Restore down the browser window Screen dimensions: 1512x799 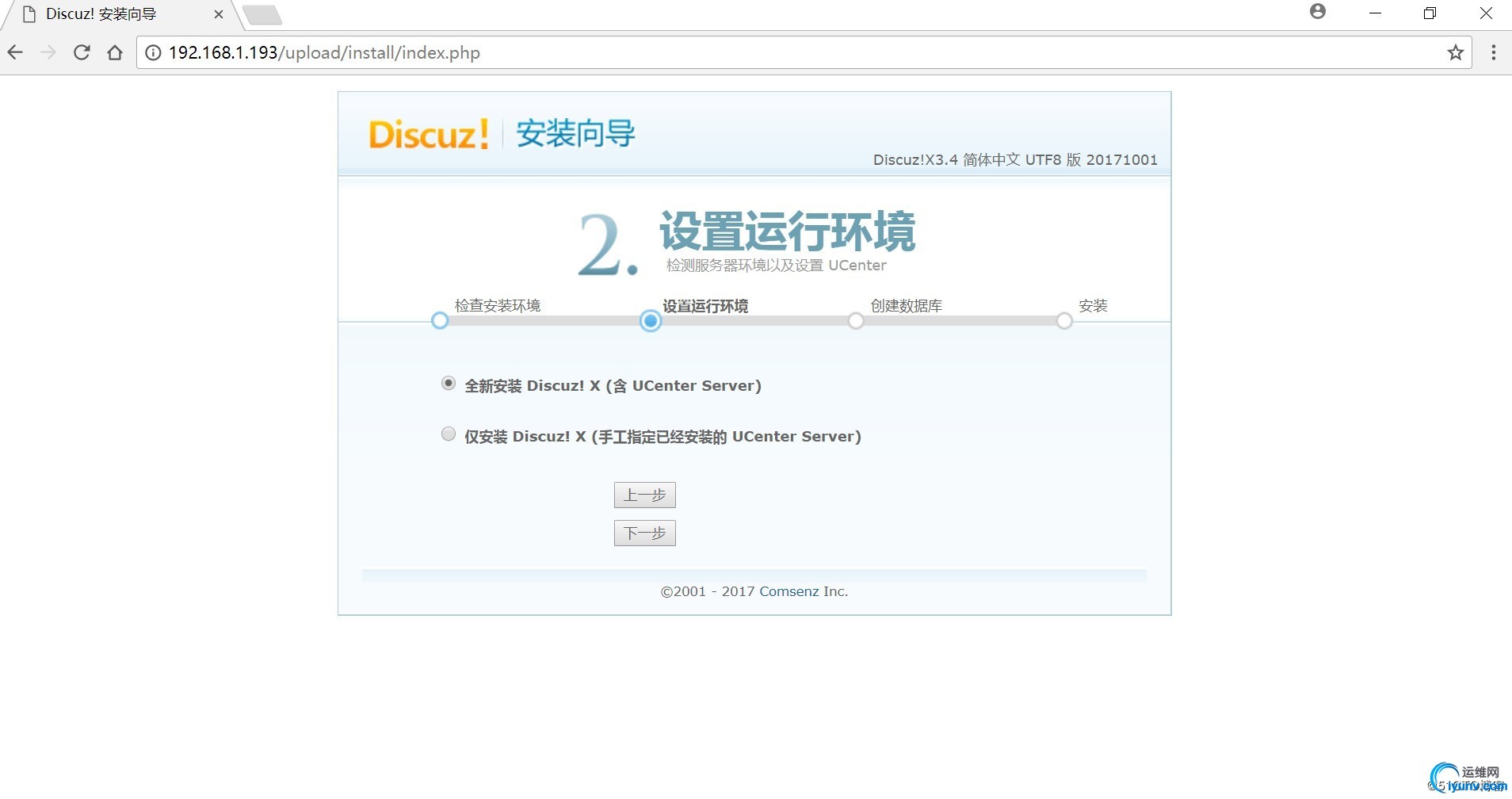point(1430,13)
